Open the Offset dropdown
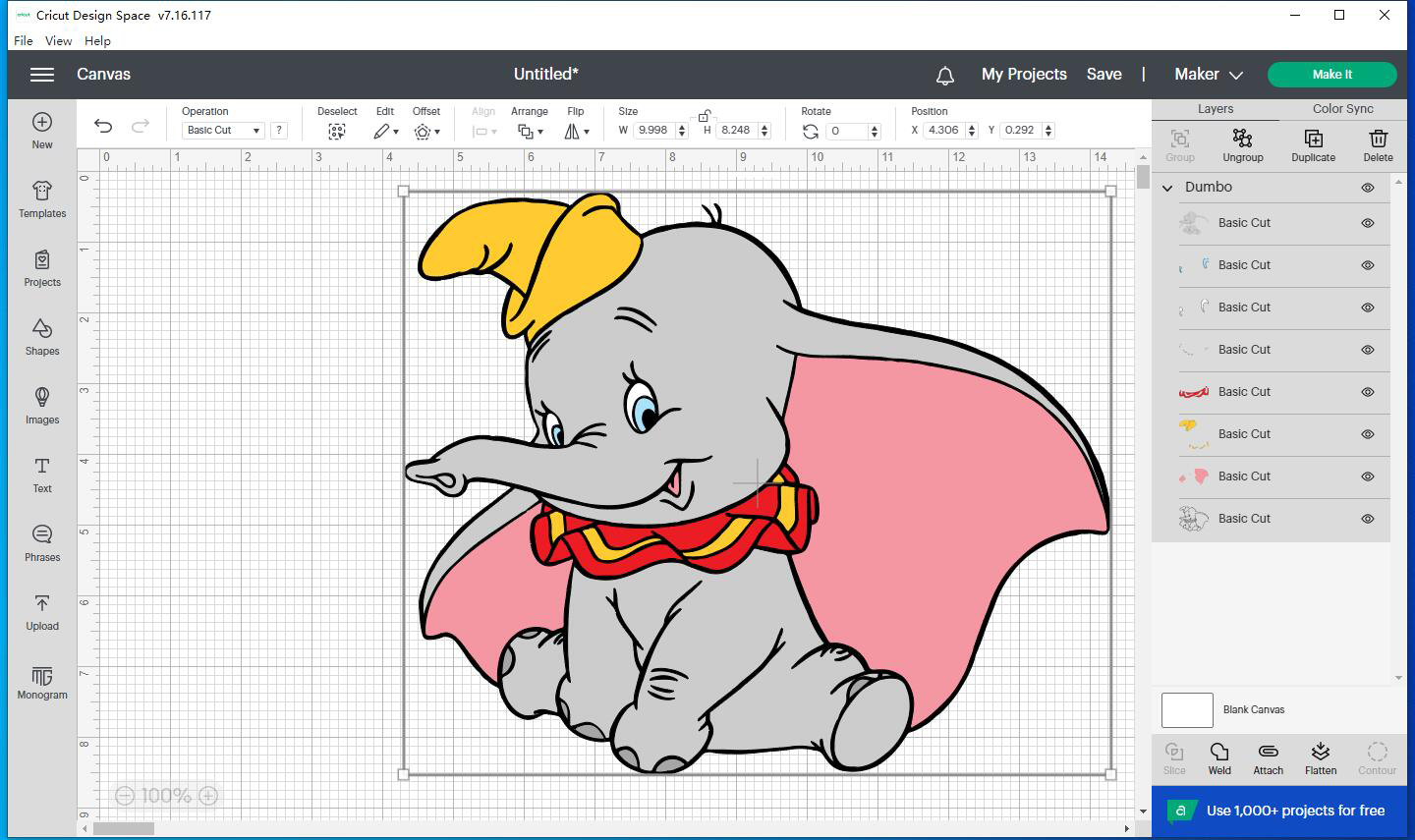 coord(426,131)
